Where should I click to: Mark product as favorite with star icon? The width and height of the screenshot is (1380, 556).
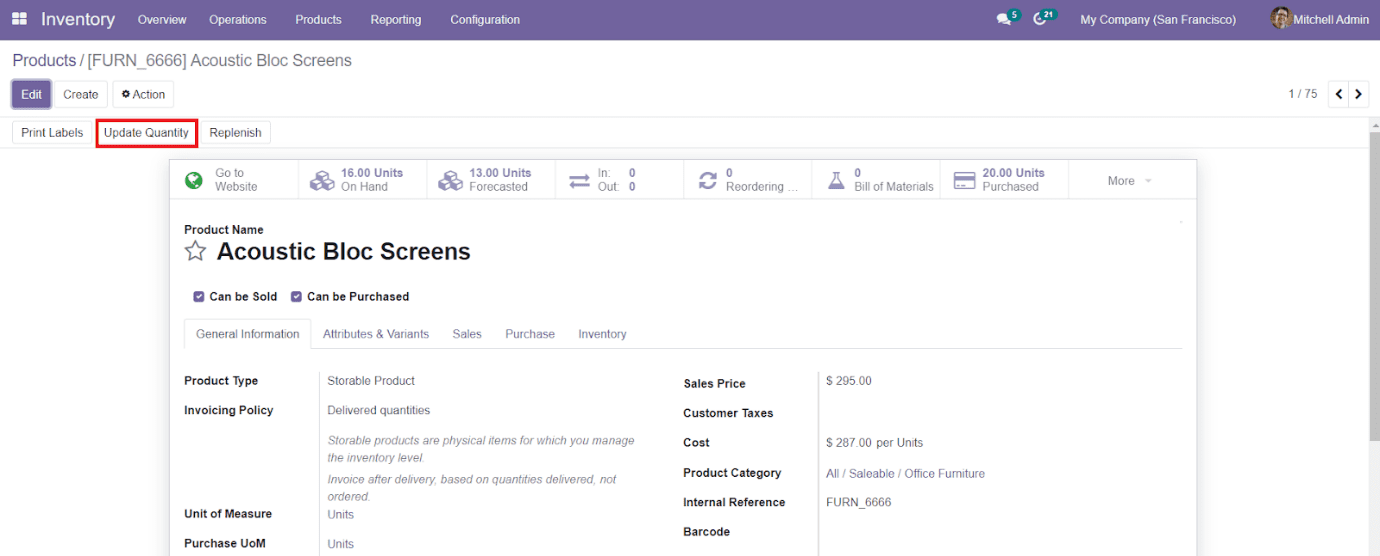(195, 251)
